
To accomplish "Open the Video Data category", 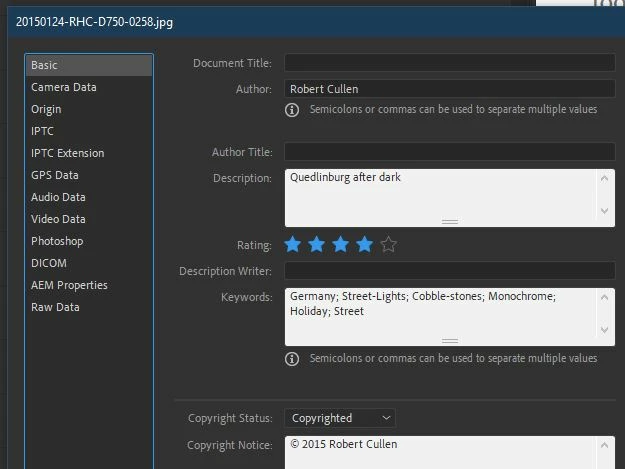I will point(89,219).
